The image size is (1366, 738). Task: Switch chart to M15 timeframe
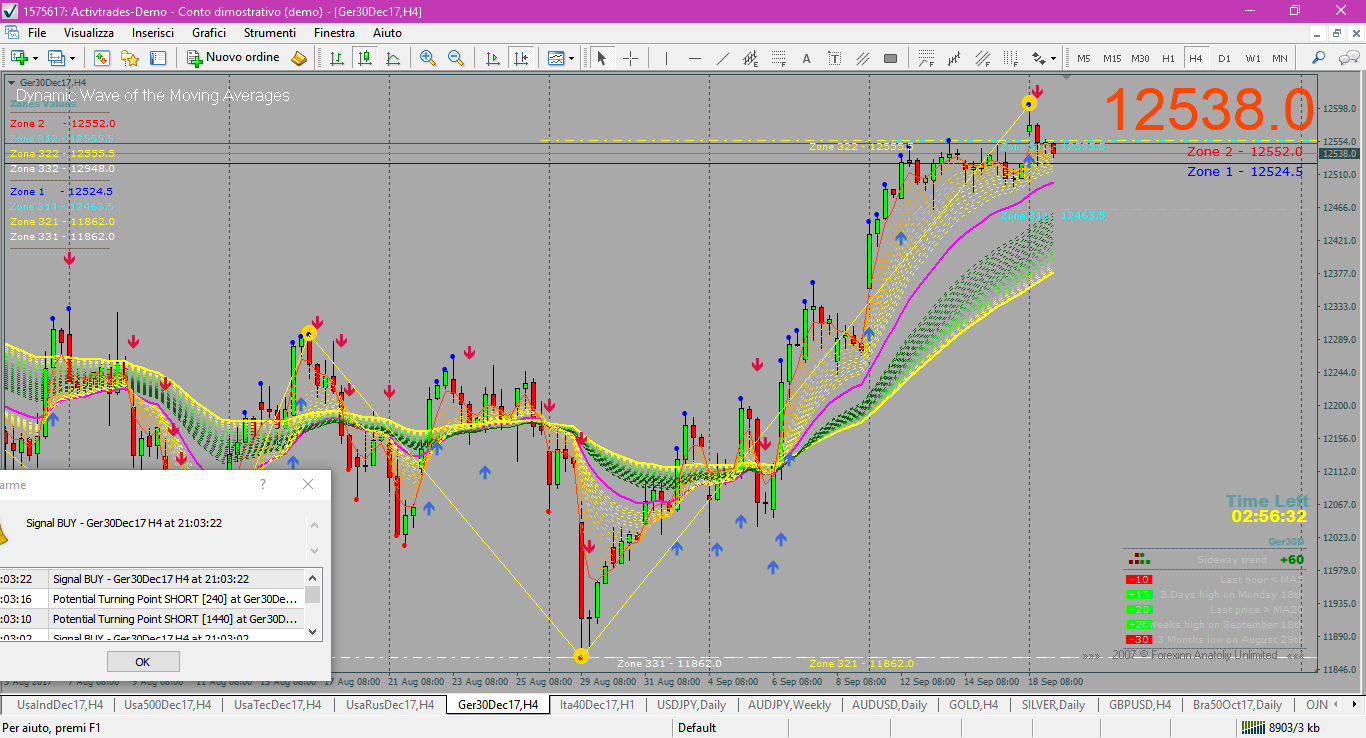[1112, 58]
